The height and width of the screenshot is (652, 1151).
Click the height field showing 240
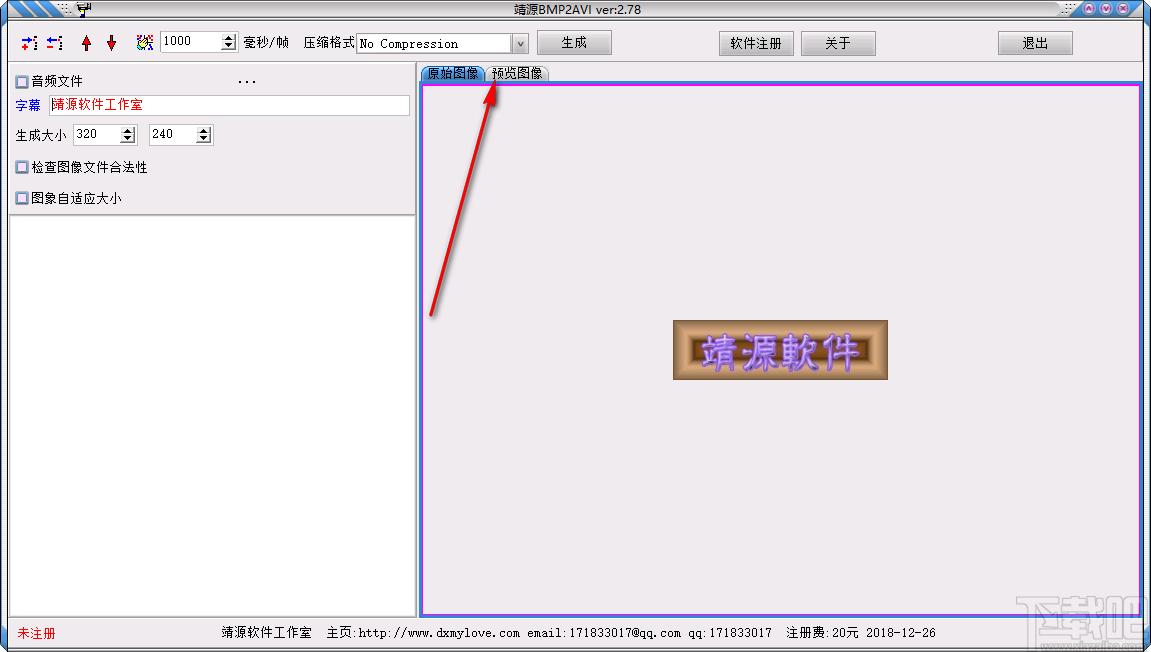173,134
